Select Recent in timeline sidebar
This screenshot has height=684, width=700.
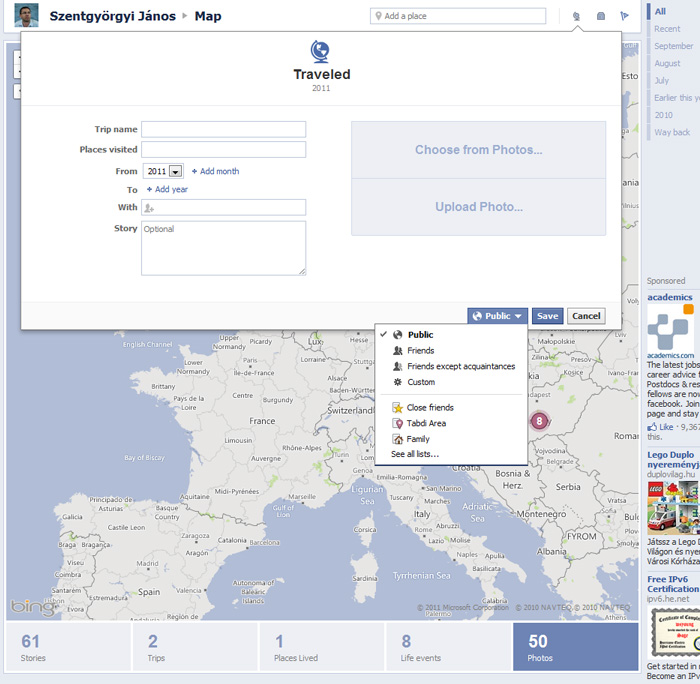(x=667, y=29)
